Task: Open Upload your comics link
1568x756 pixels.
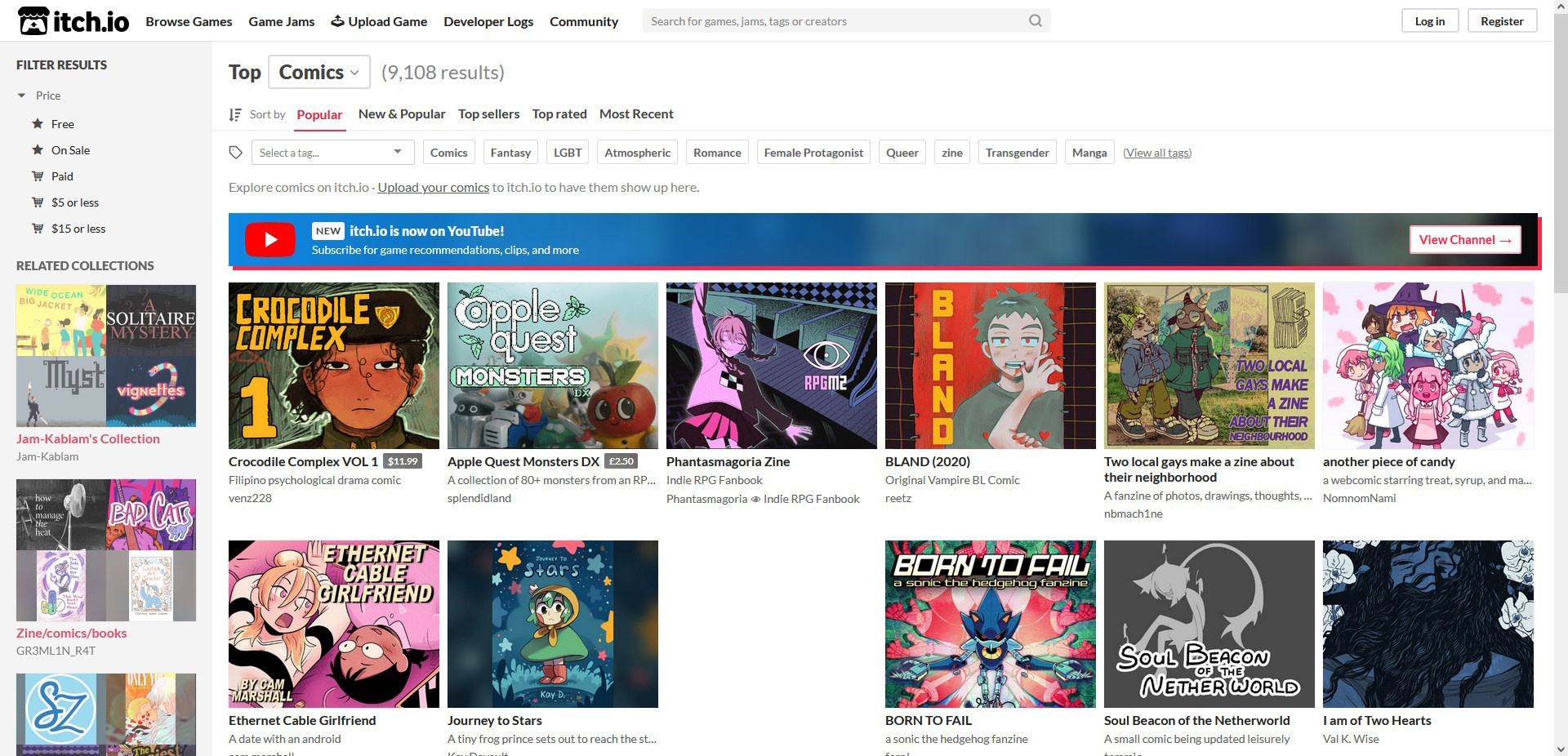Action: (x=434, y=188)
